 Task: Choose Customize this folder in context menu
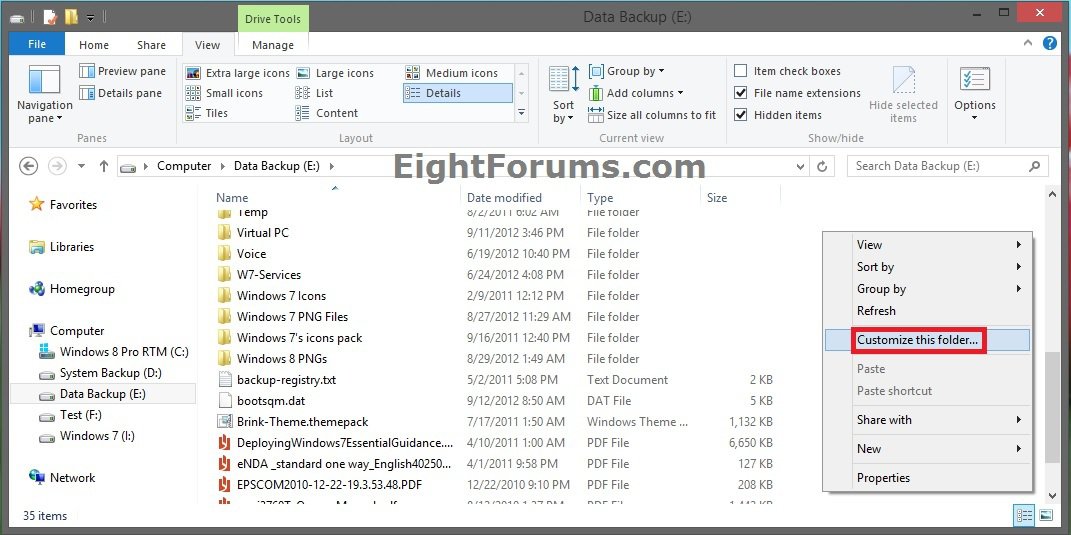[917, 340]
